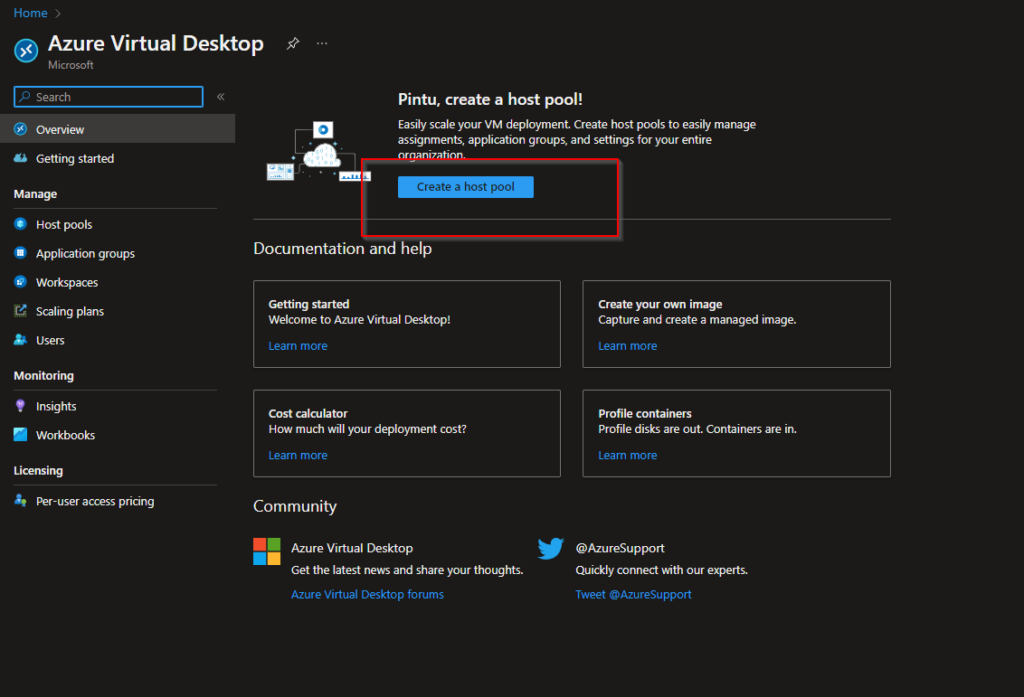This screenshot has height=697, width=1024.
Task: Open Per-user access pricing item
Action: coord(95,501)
